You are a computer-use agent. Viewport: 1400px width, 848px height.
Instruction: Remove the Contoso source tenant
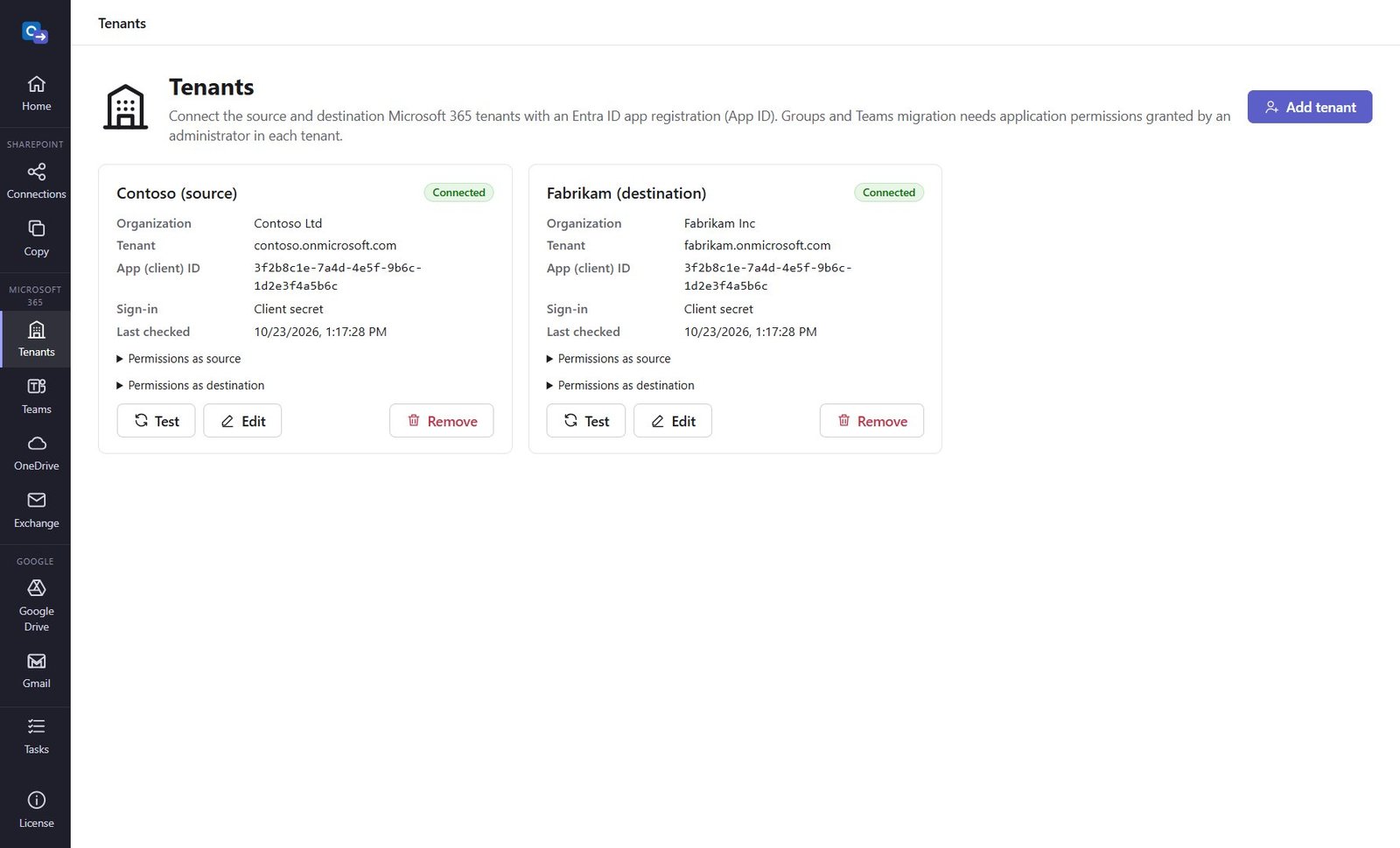441,421
